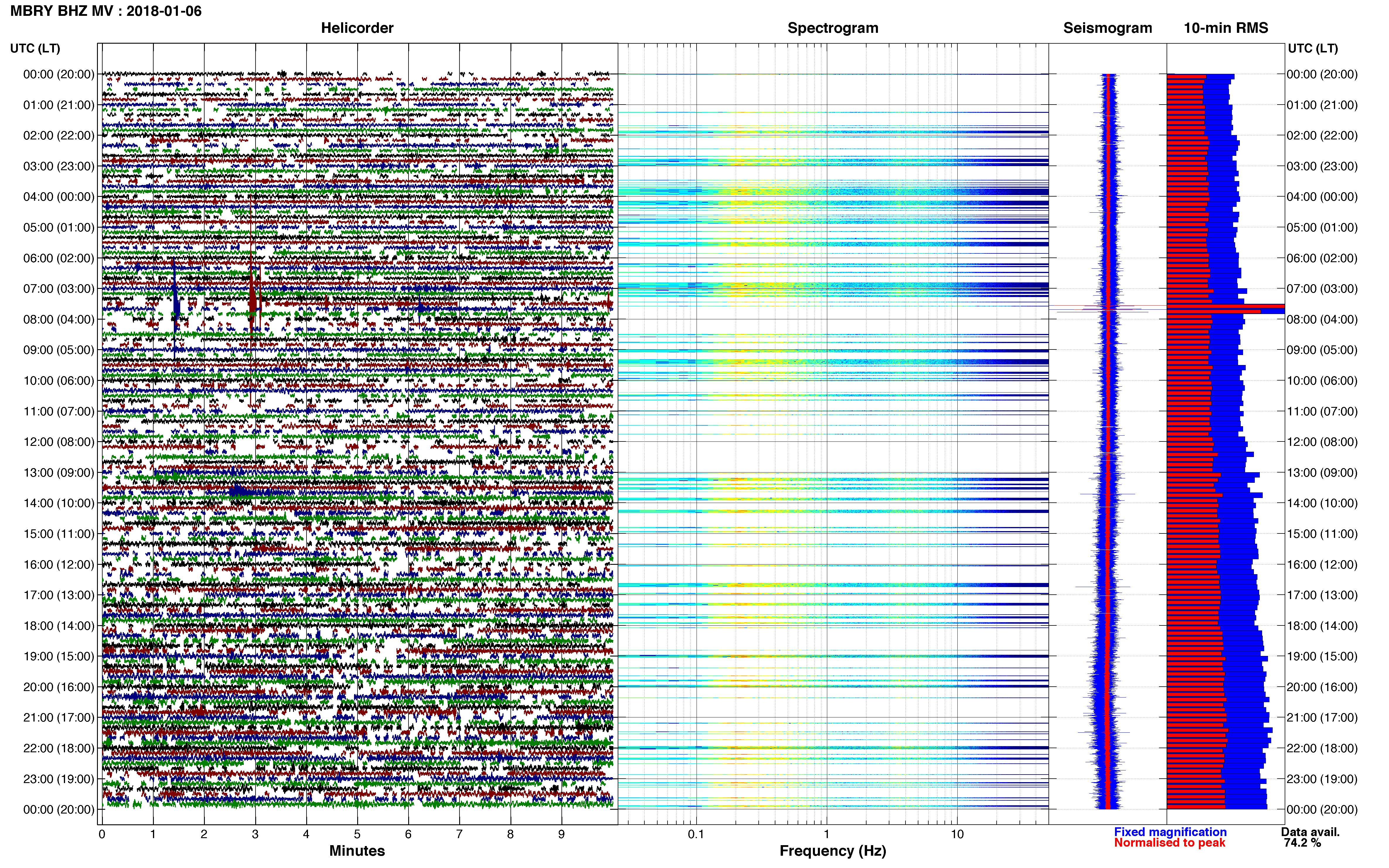Select the Spectrogram panel title
This screenshot has height=868, width=1389.
(x=833, y=28)
